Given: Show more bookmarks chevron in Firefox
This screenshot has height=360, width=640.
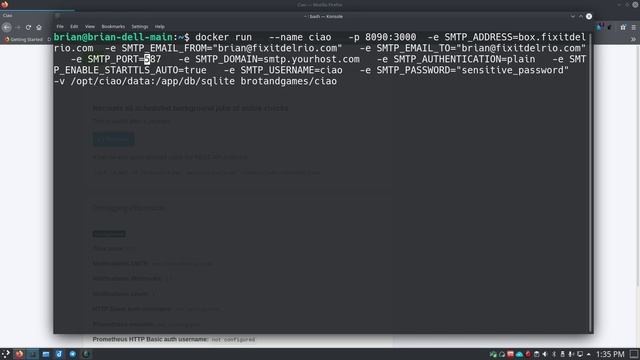Looking at the screenshot, I should 633,40.
